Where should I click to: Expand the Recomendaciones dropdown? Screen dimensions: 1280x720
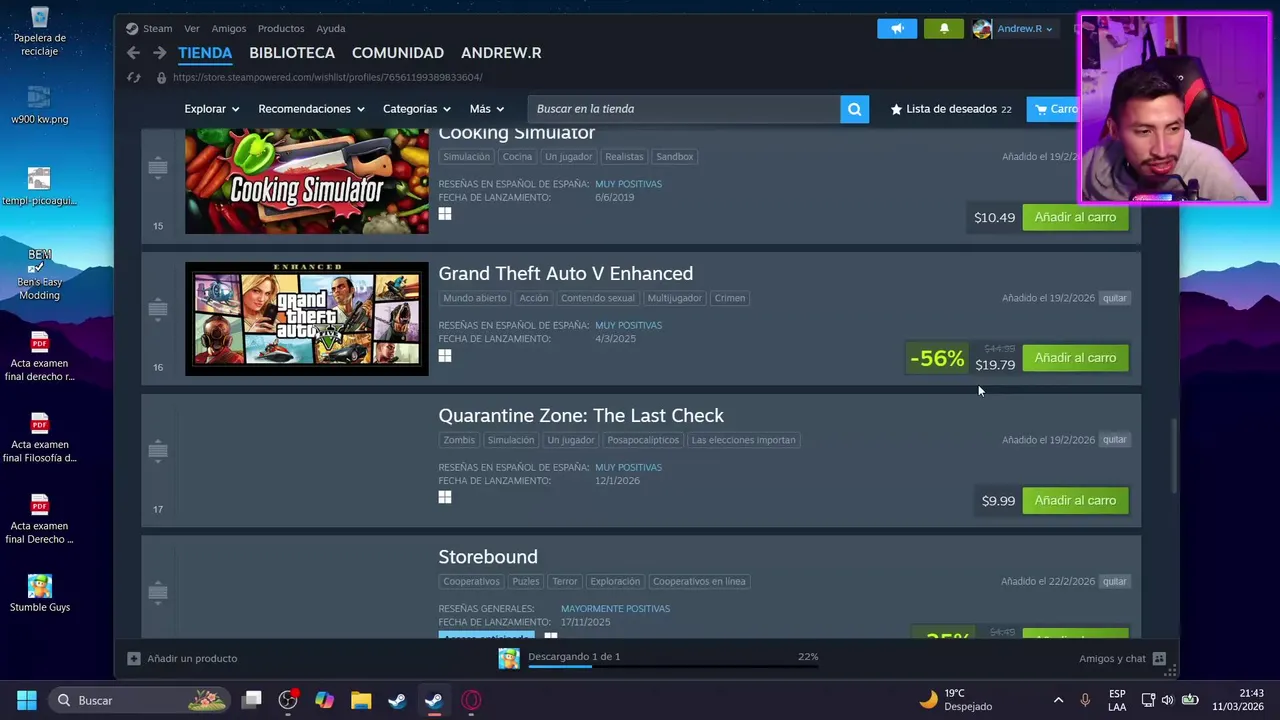[x=311, y=109]
